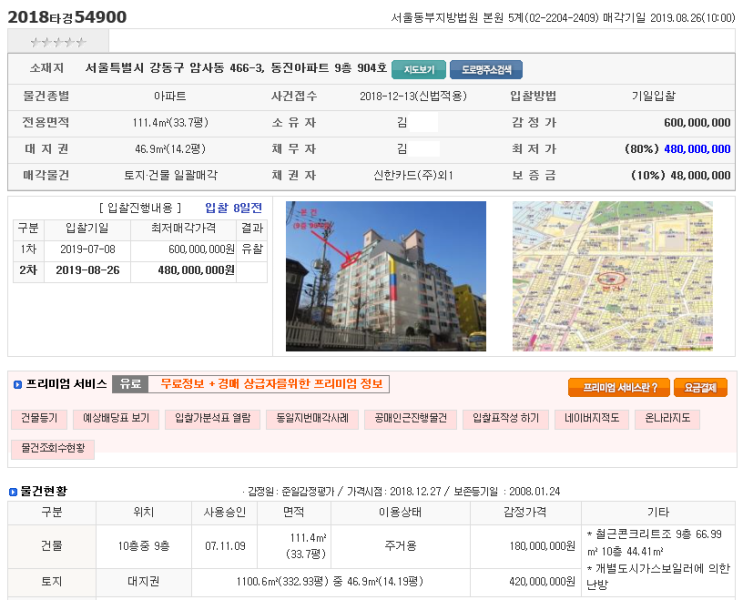743x600 pixels.
Task: Click the 기일입찰 bidding method value
Action: click(x=653, y=96)
